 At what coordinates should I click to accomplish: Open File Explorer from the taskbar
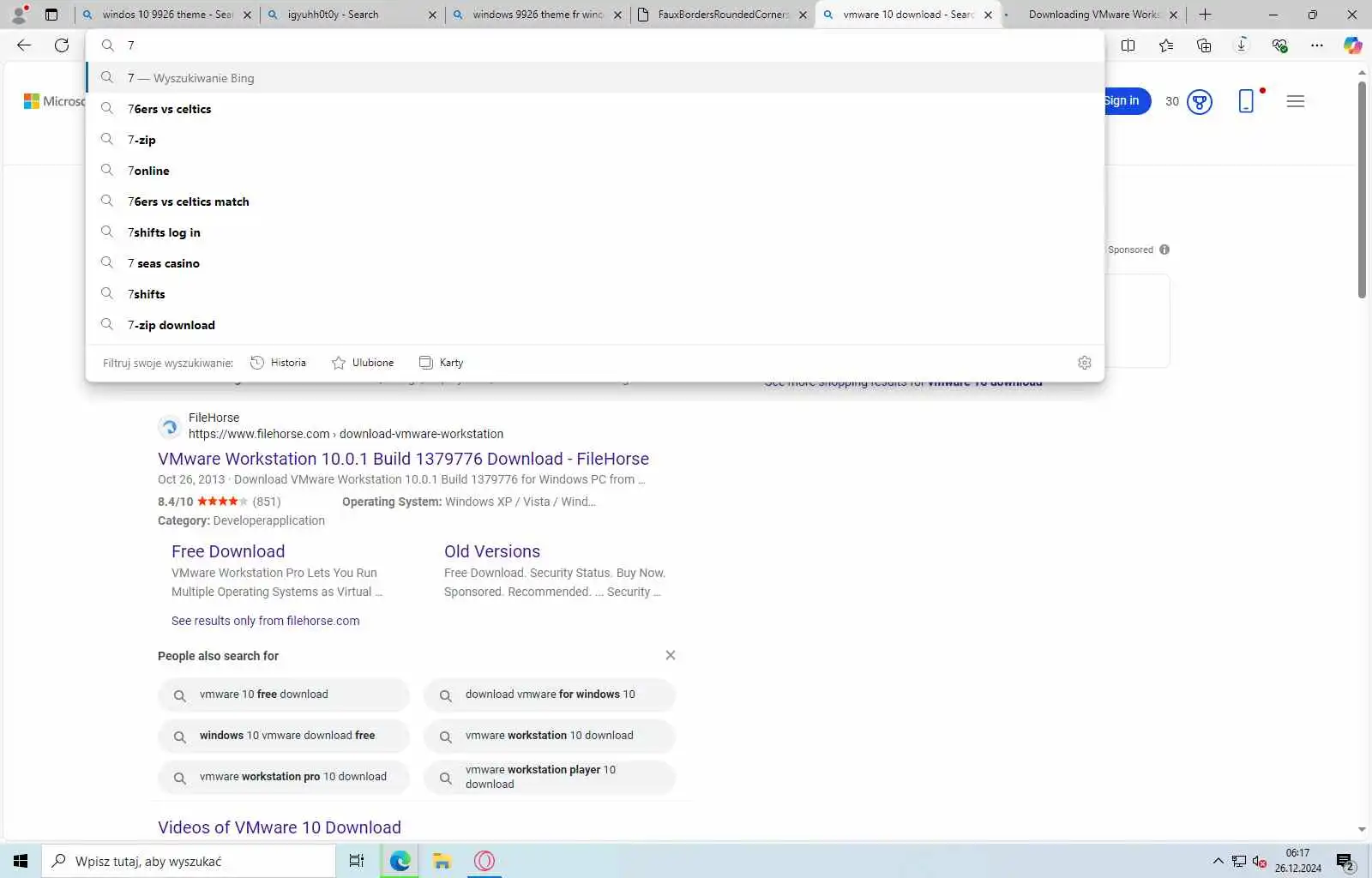pyautogui.click(x=442, y=861)
